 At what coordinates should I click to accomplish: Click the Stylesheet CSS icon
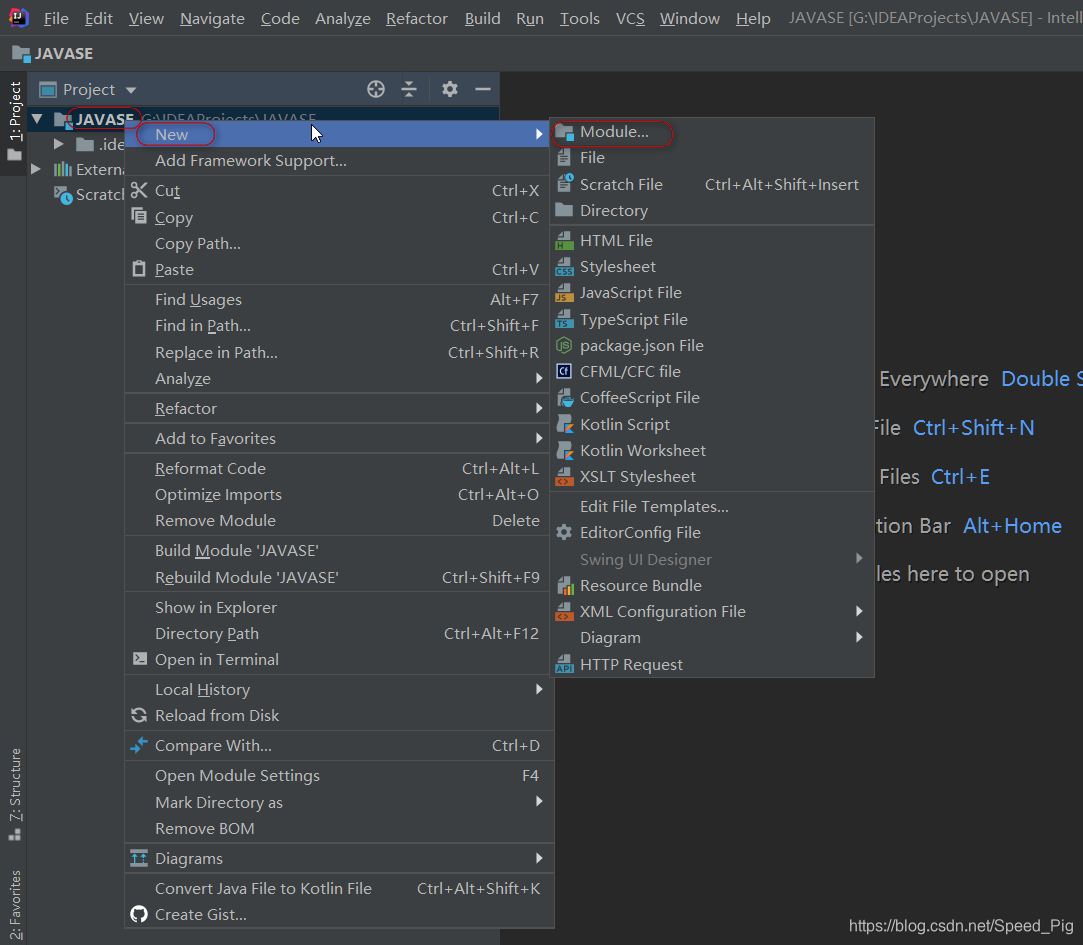click(x=564, y=267)
